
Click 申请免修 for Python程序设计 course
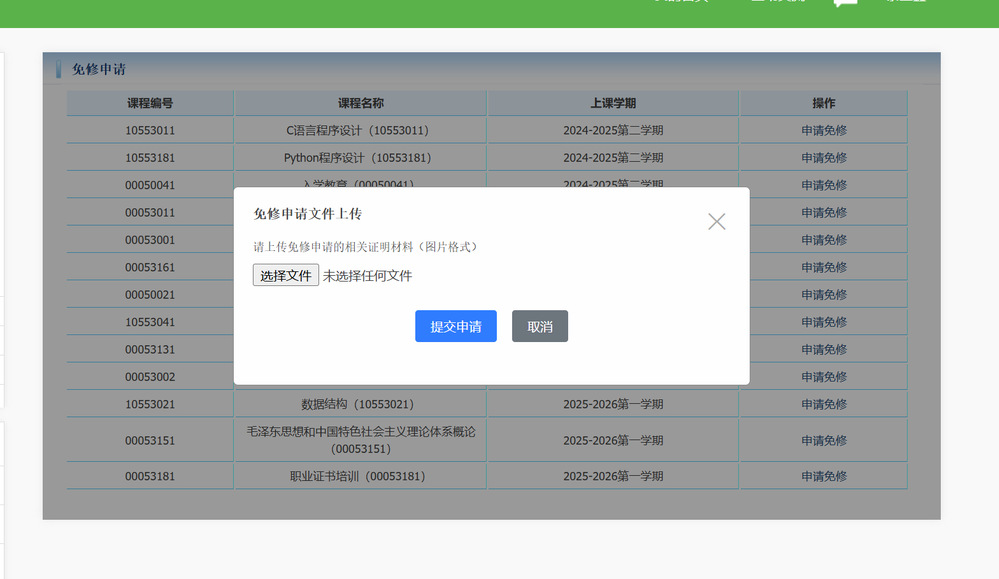[823, 158]
